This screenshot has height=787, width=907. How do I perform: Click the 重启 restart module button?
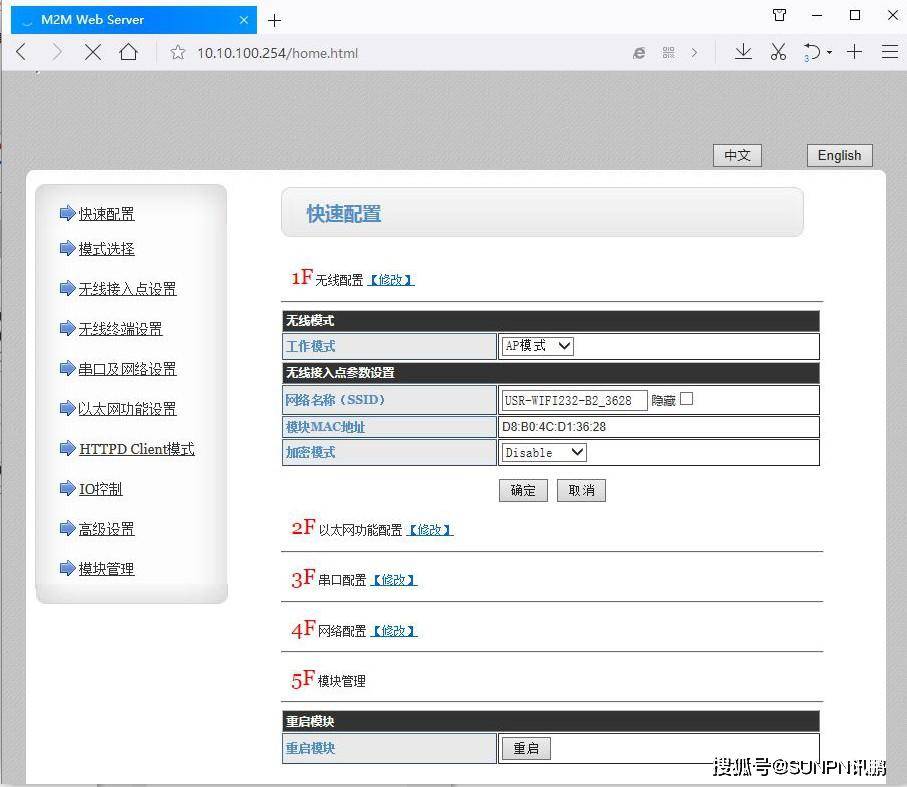(526, 748)
